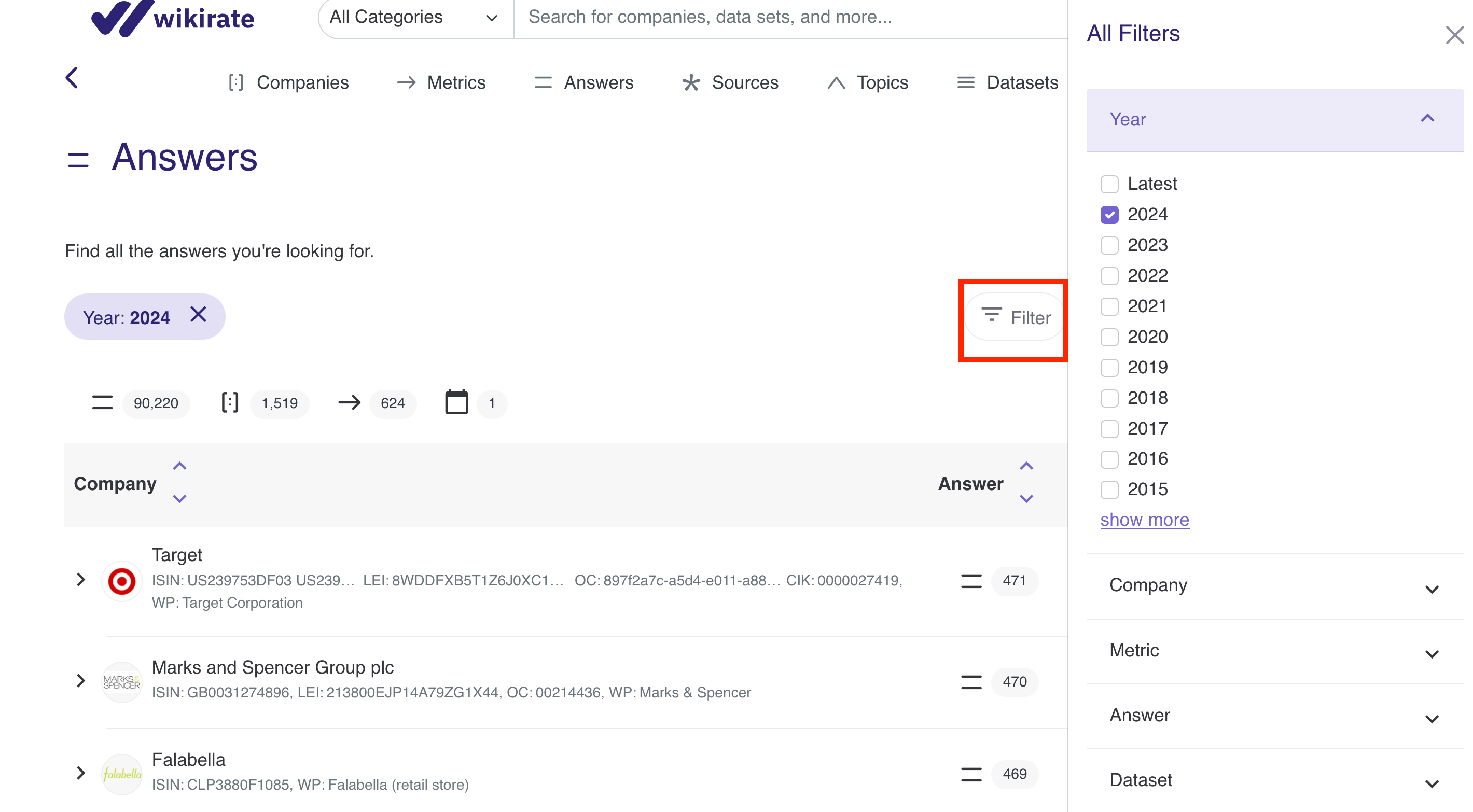
Task: Click the Topics caret icon in navigation
Action: pyautogui.click(x=836, y=83)
